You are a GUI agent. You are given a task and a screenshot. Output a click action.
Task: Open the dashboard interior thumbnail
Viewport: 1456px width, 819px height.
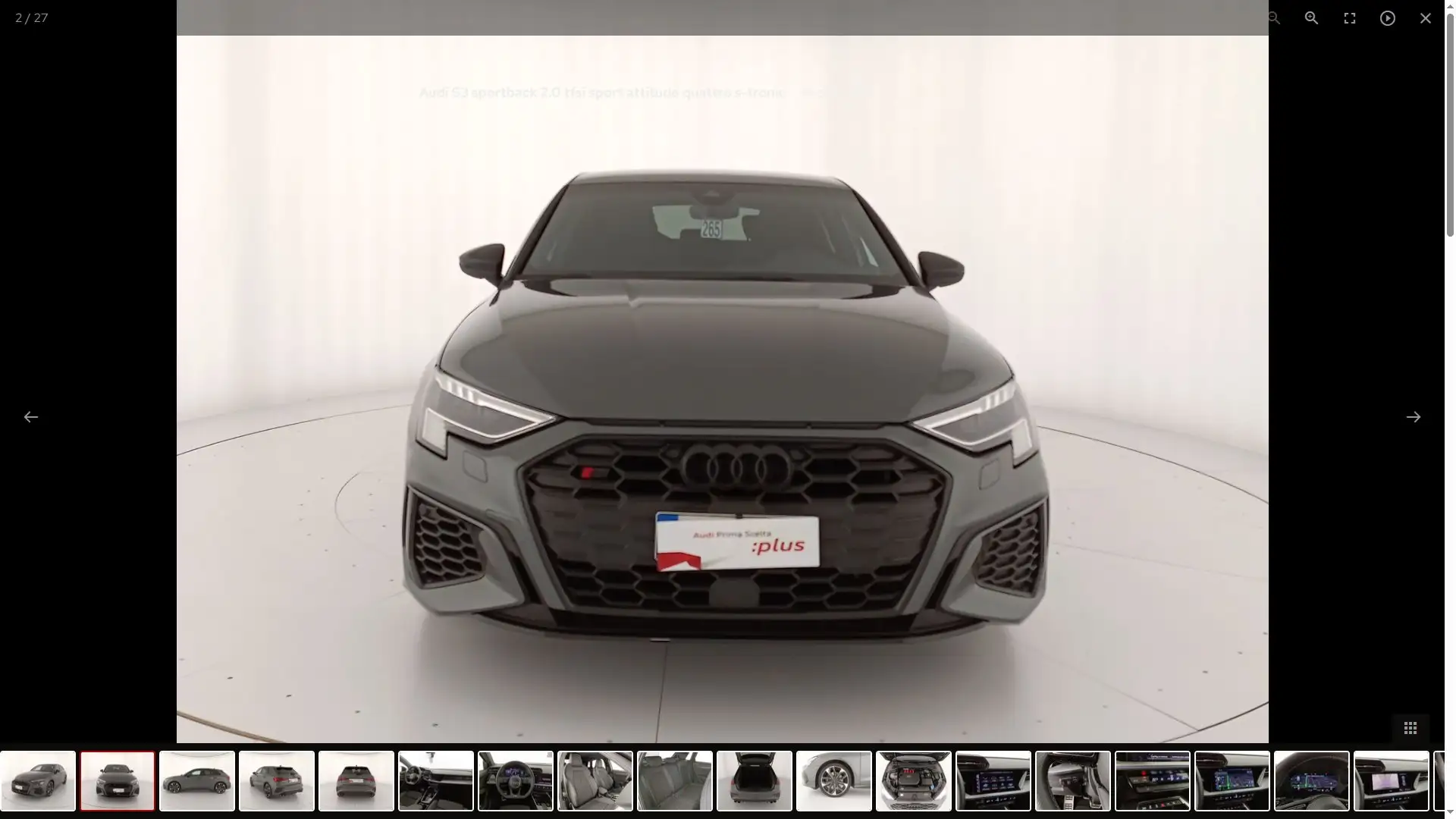pyautogui.click(x=436, y=781)
